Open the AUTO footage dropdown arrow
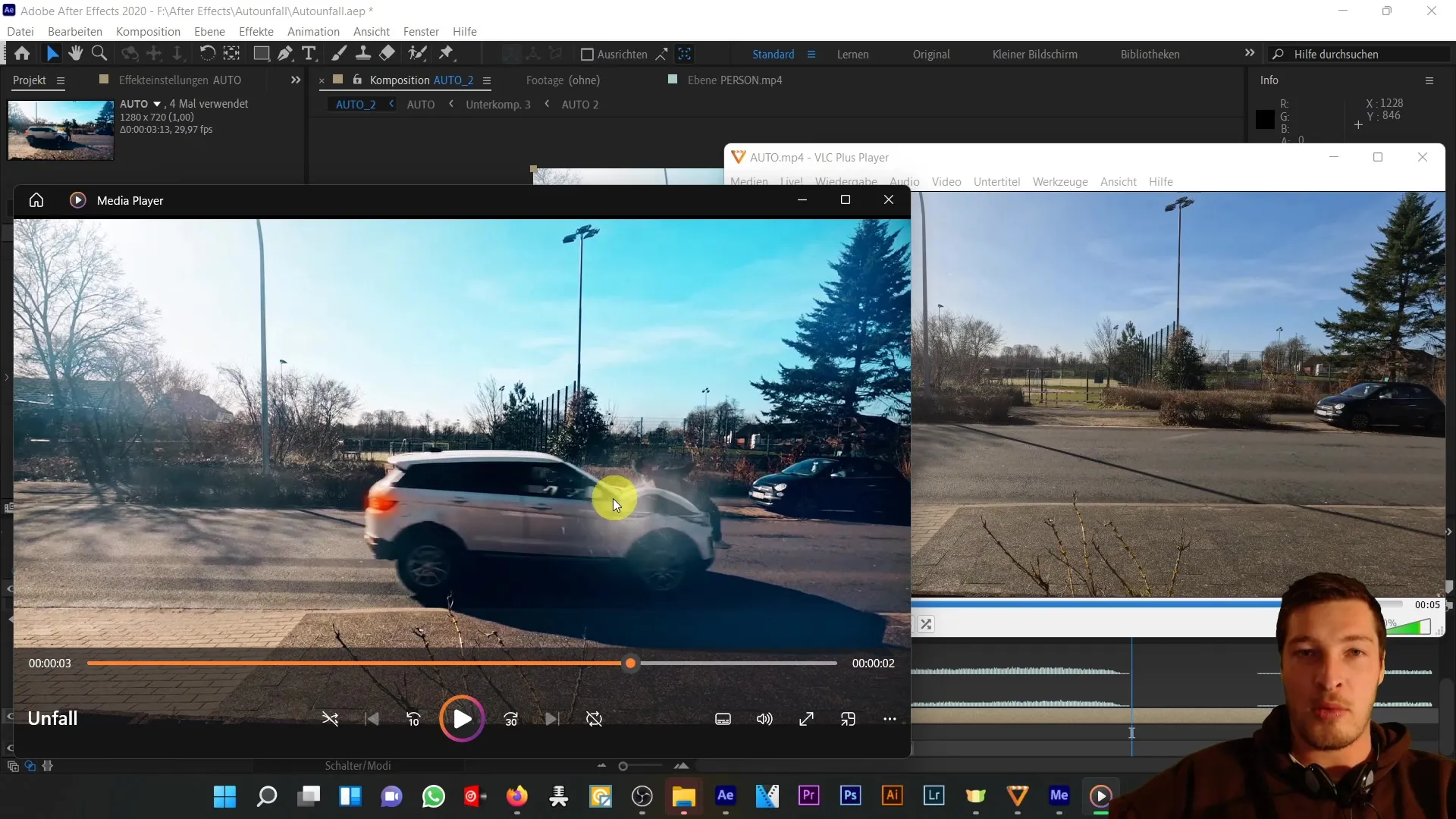The width and height of the screenshot is (1456, 819). [157, 104]
